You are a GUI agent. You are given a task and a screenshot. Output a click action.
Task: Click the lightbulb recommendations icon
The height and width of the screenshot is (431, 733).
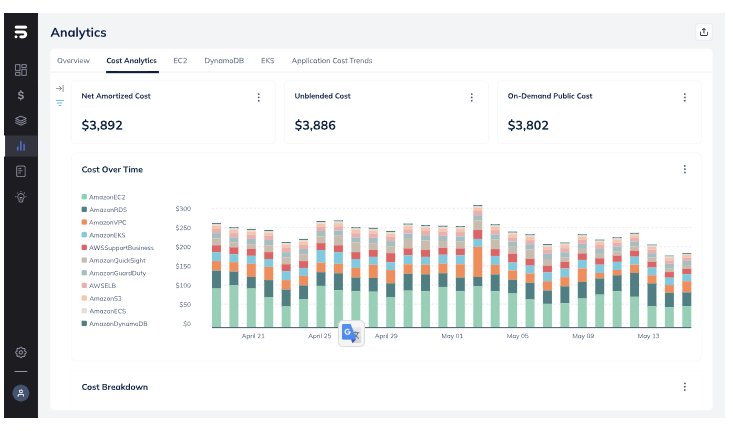(20, 197)
